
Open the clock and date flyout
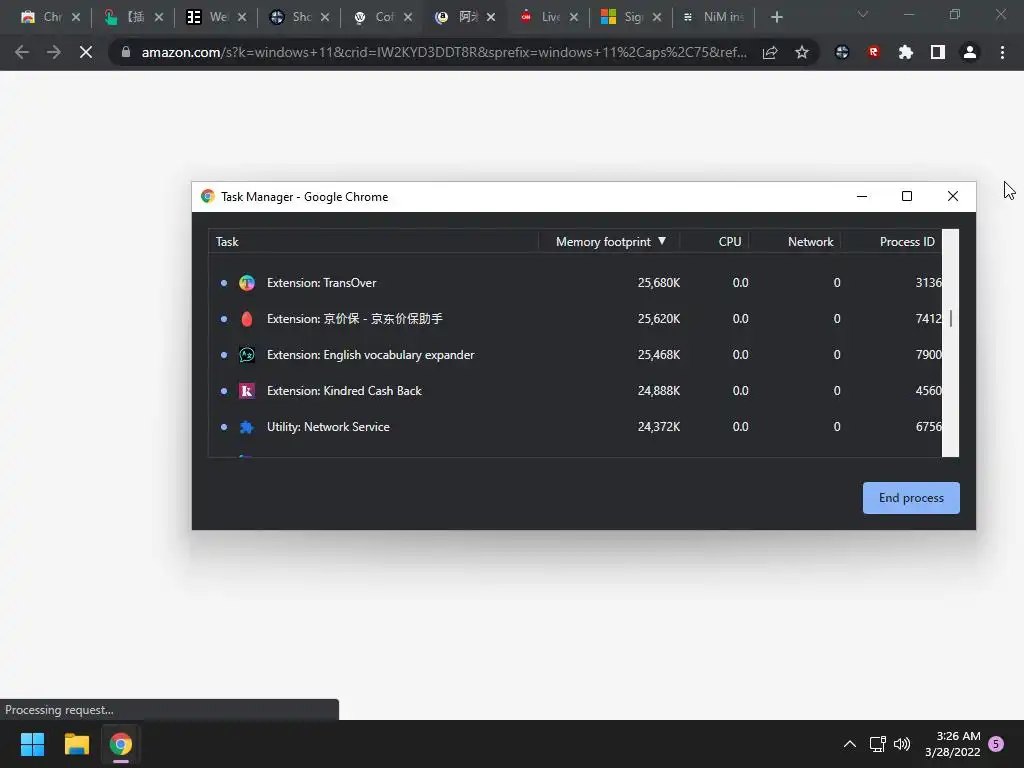point(953,744)
